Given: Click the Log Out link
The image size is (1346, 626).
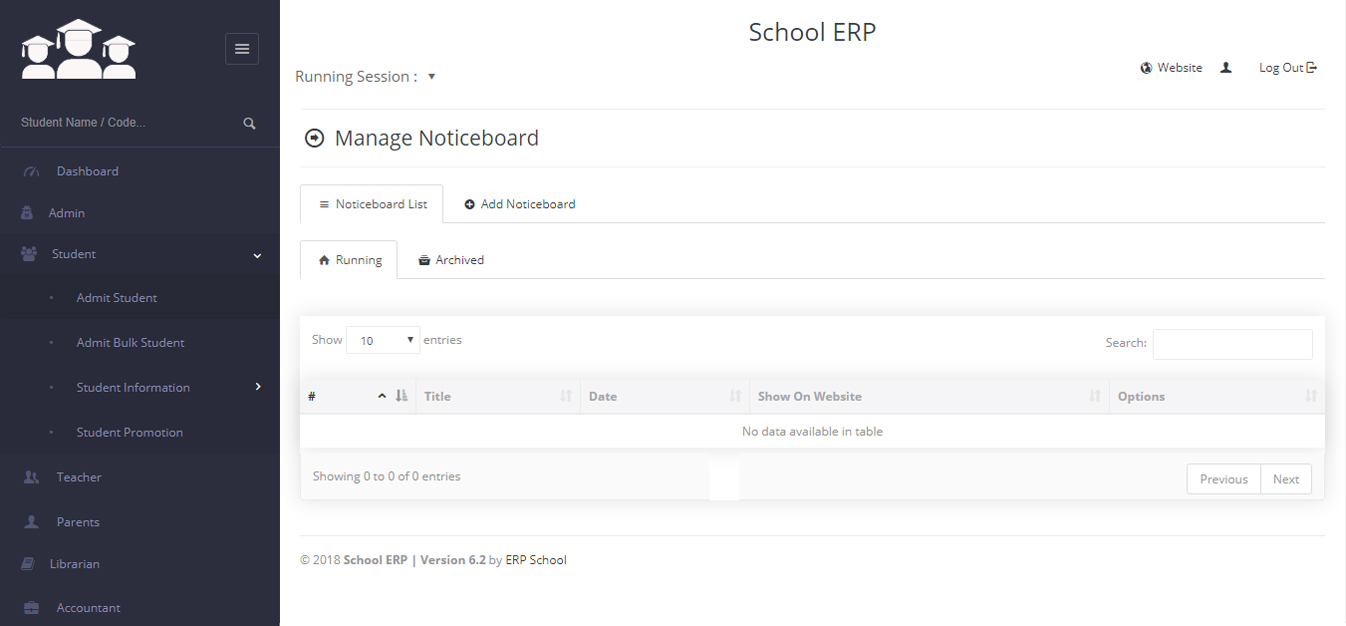Looking at the screenshot, I should 1287,68.
